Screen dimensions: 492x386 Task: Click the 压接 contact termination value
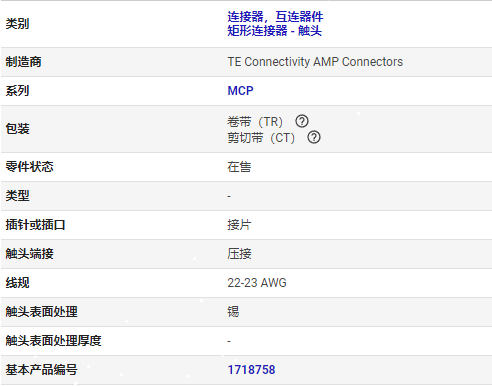tap(239, 254)
